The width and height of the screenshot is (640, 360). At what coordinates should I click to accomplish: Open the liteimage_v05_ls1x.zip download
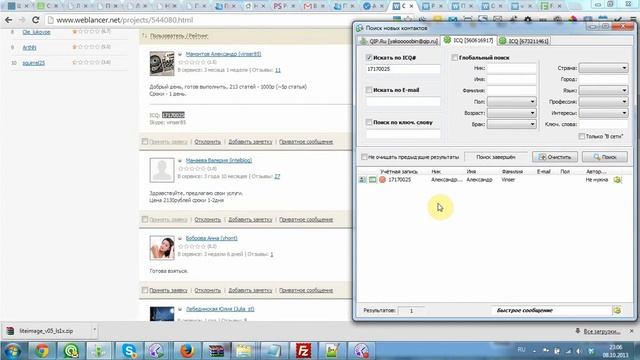(x=46, y=331)
